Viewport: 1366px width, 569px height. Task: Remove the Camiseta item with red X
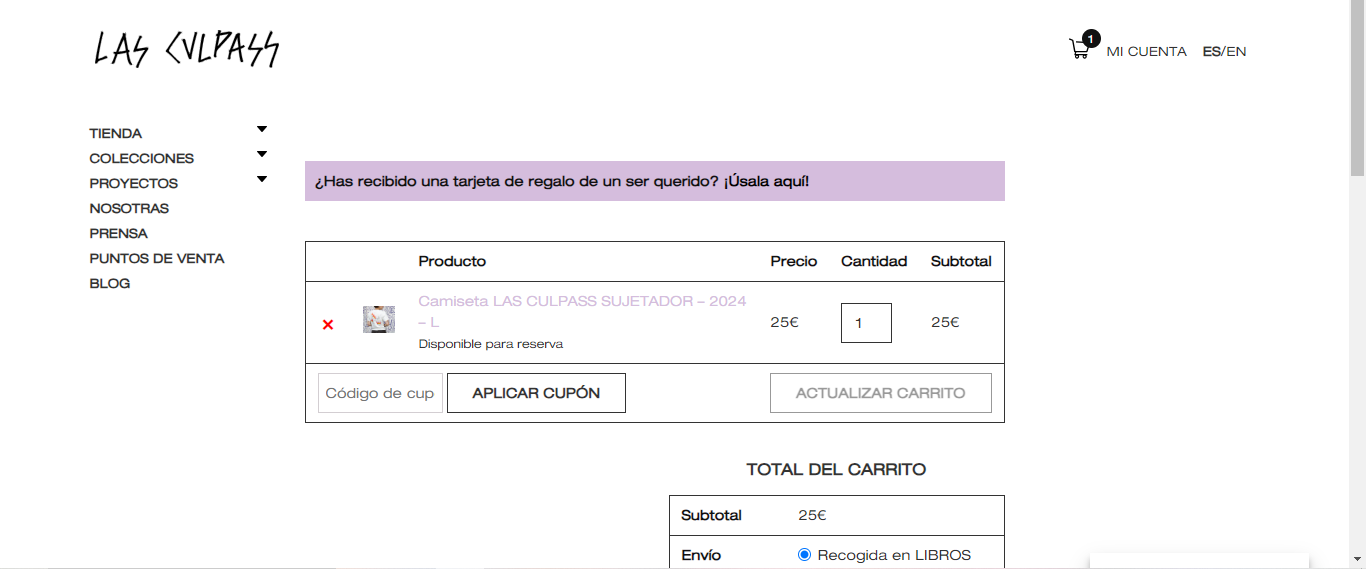328,324
